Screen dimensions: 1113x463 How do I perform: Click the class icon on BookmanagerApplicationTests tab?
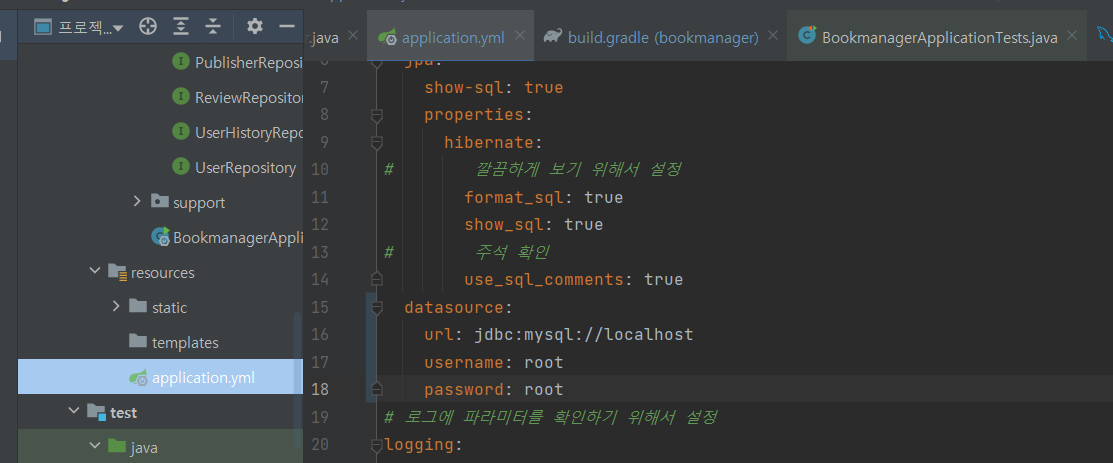(x=807, y=36)
